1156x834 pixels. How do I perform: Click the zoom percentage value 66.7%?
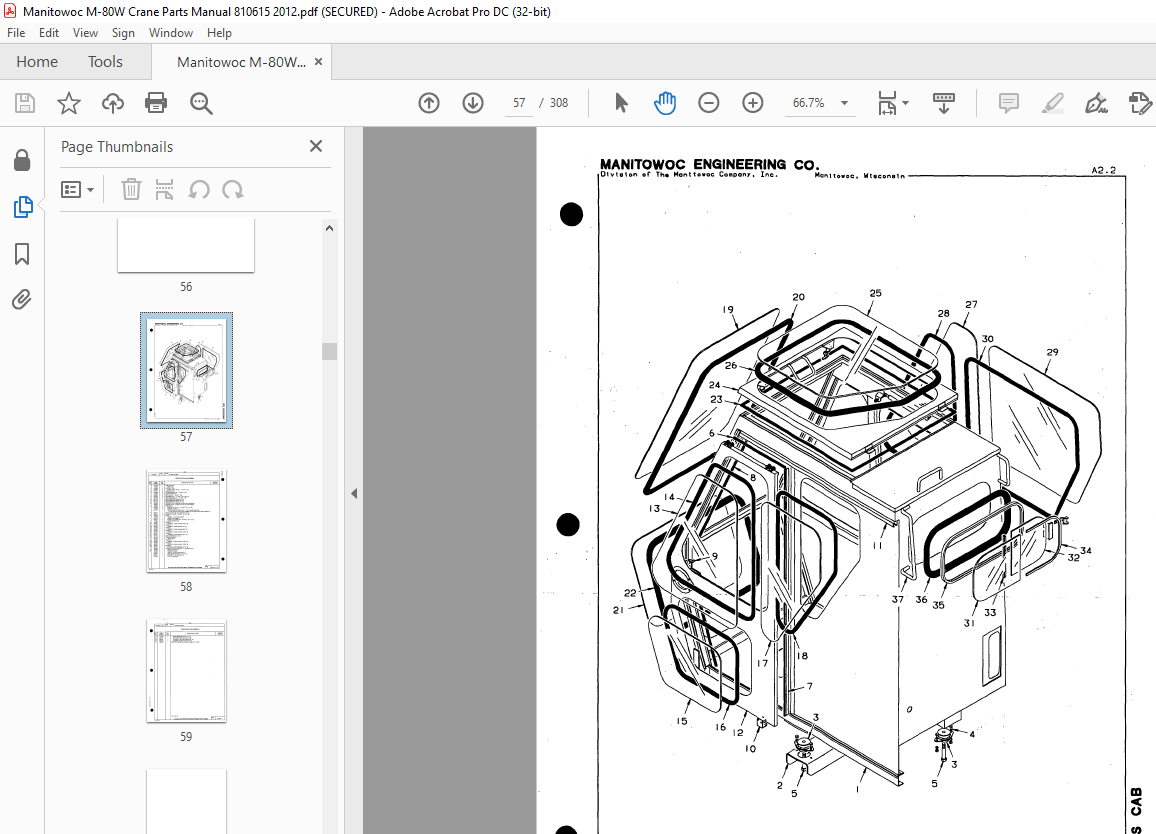[x=809, y=103]
